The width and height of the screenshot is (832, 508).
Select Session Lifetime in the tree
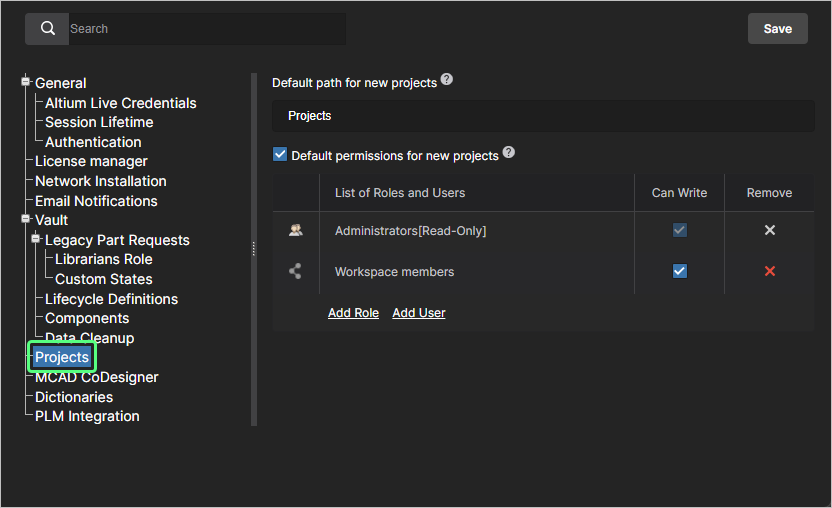99,123
